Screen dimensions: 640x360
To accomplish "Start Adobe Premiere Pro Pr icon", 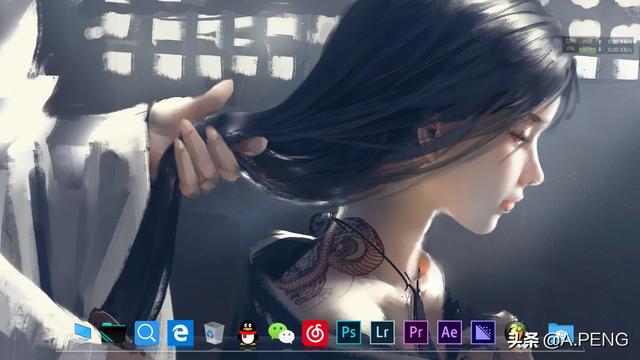I will tap(416, 333).
